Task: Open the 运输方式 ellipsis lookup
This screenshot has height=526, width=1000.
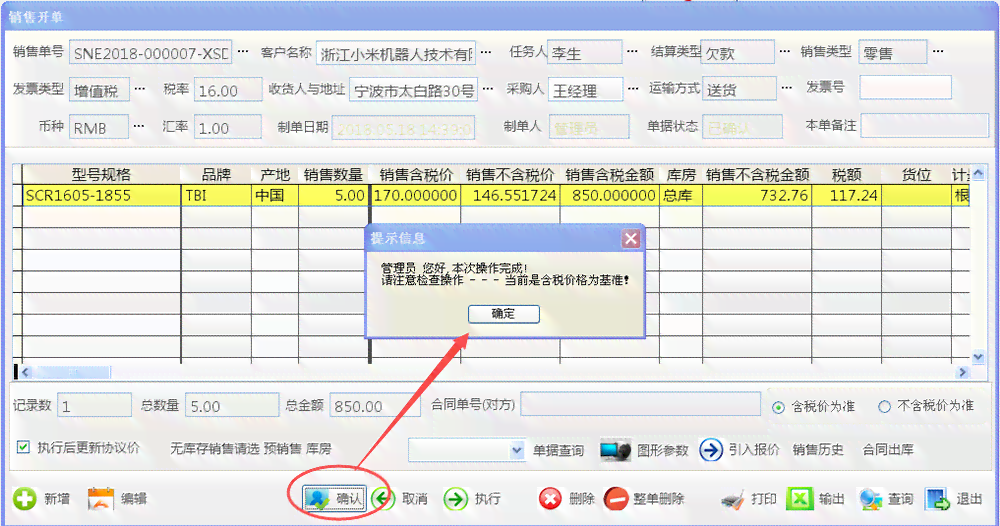Action: 787,88
